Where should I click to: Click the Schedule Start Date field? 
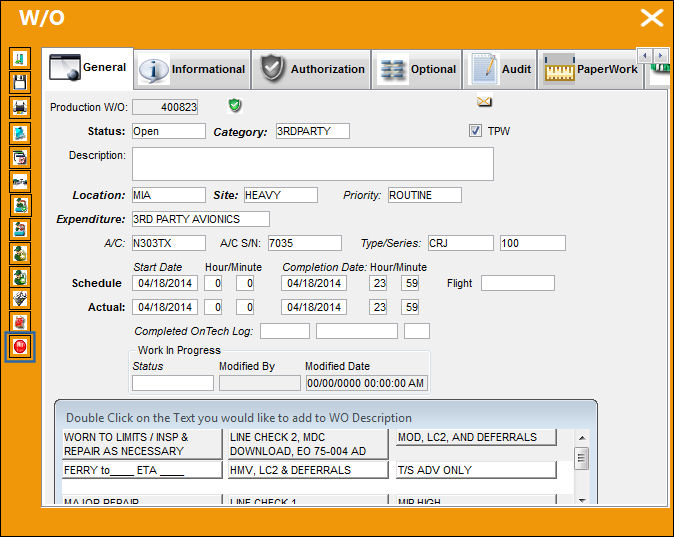point(165,283)
